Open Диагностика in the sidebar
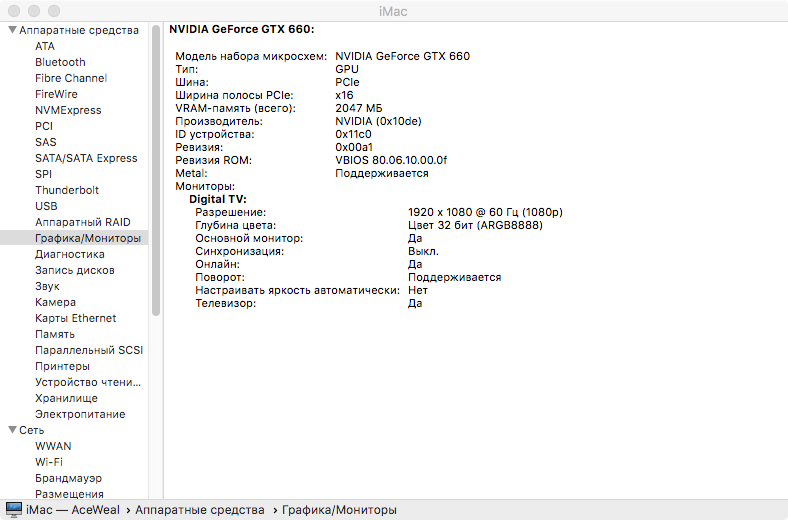The height and width of the screenshot is (520, 788). 70,254
